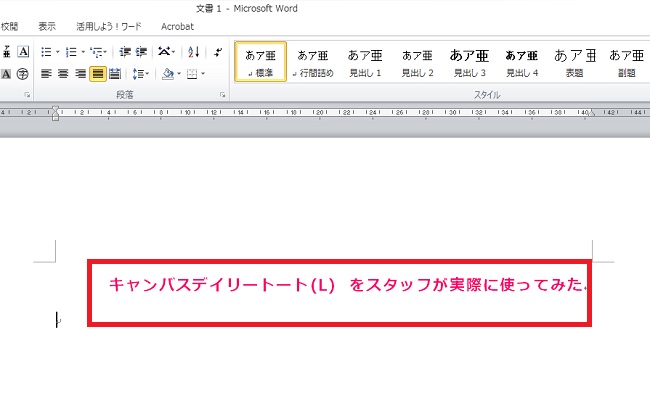This screenshot has height=398, width=650.
Task: Apply character shading with the gray A icon
Action: [x=6, y=74]
